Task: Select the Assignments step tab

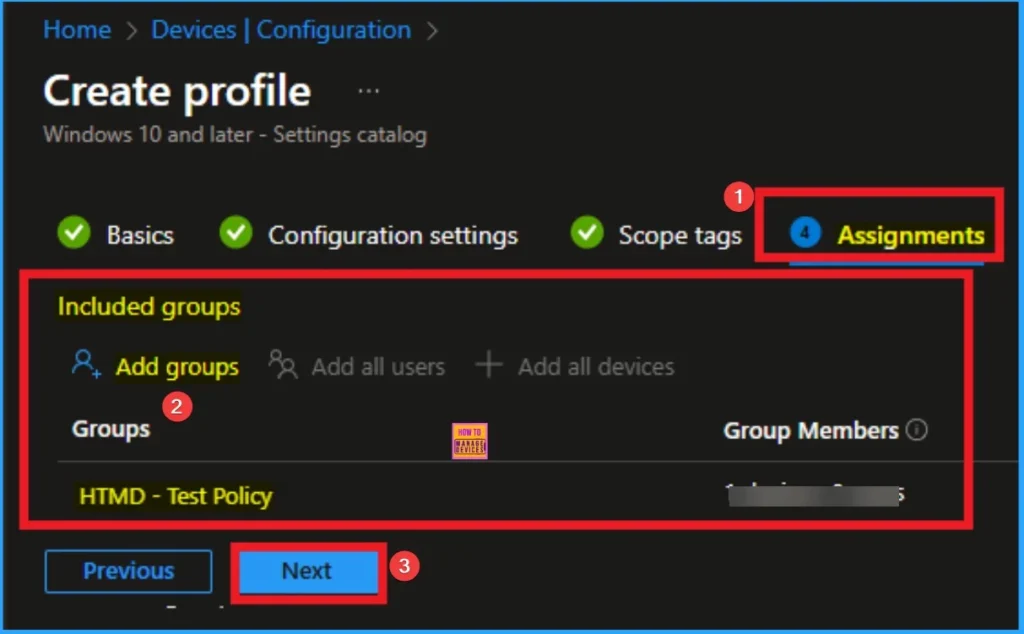Action: tap(910, 235)
